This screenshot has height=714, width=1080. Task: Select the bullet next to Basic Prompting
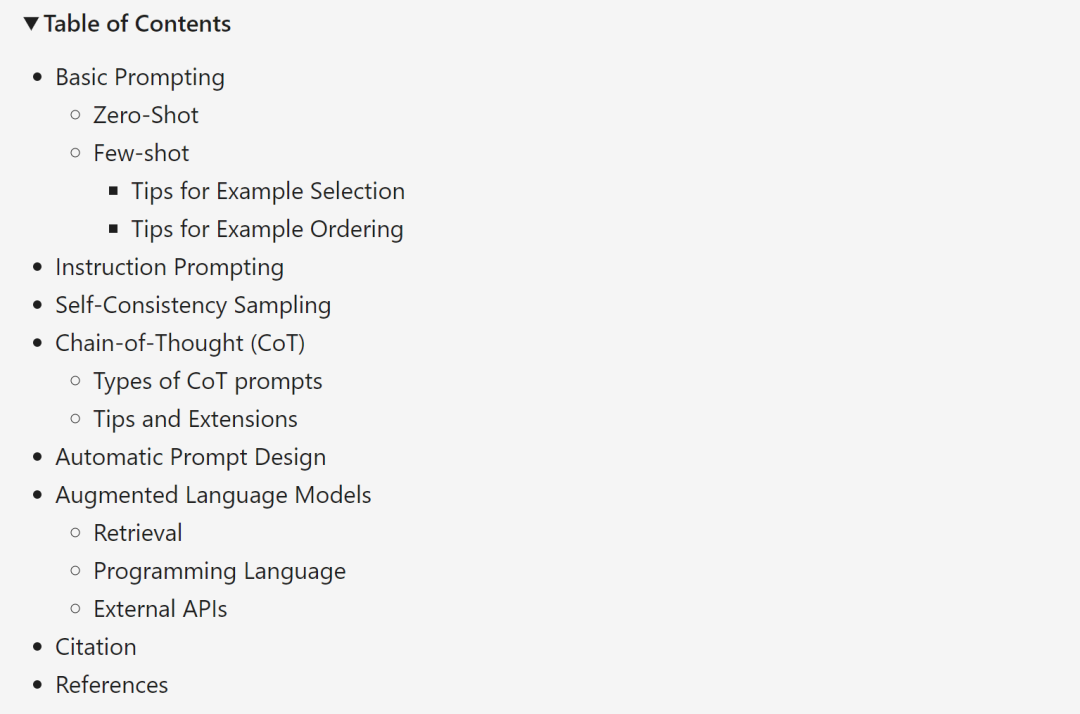click(x=37, y=76)
